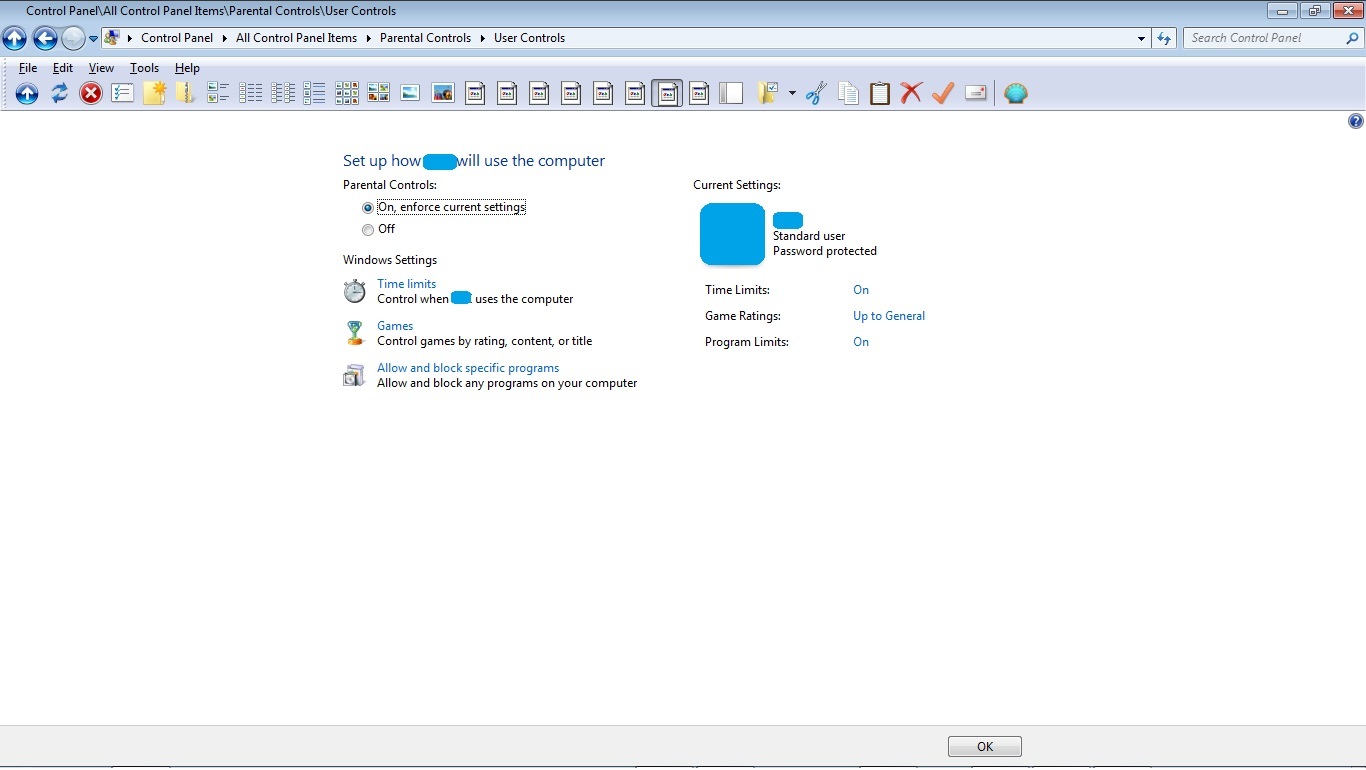Open Properties using the checklist toolbar icon
This screenshot has height=770, width=1366.
pyautogui.click(x=123, y=93)
